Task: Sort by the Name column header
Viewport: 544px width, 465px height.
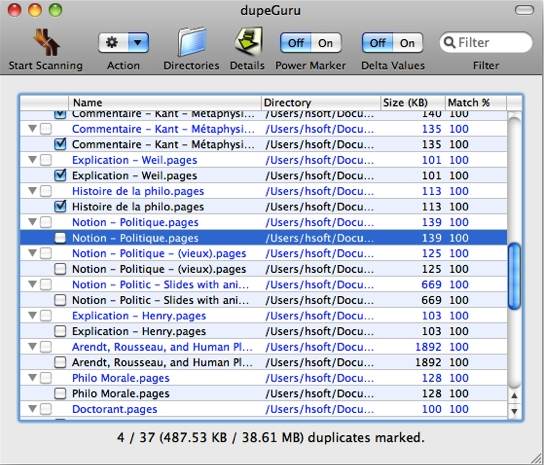Action: pyautogui.click(x=165, y=103)
